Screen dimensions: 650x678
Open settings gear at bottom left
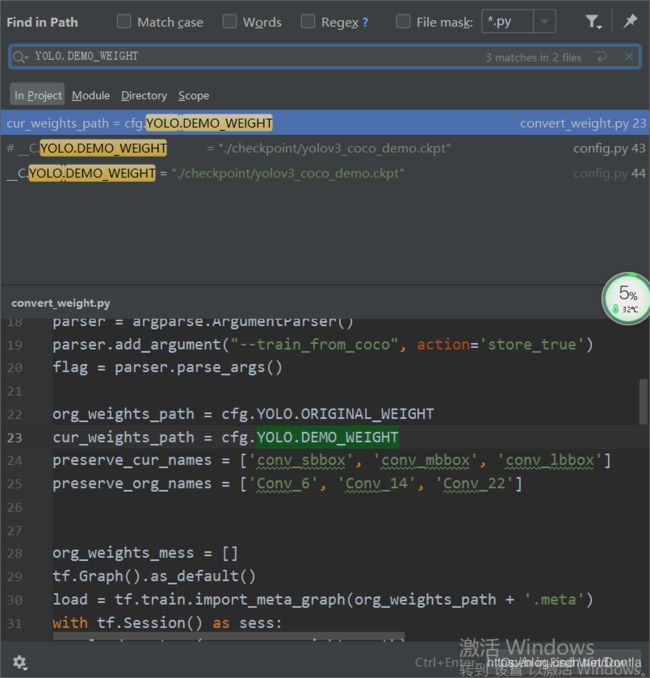[x=19, y=662]
